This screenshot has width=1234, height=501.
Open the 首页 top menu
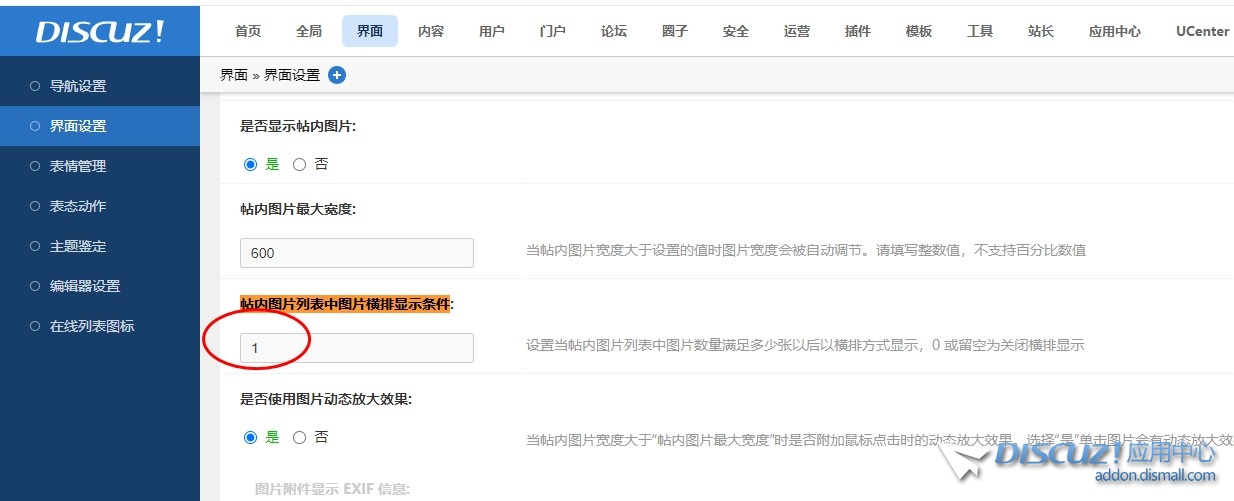(248, 31)
